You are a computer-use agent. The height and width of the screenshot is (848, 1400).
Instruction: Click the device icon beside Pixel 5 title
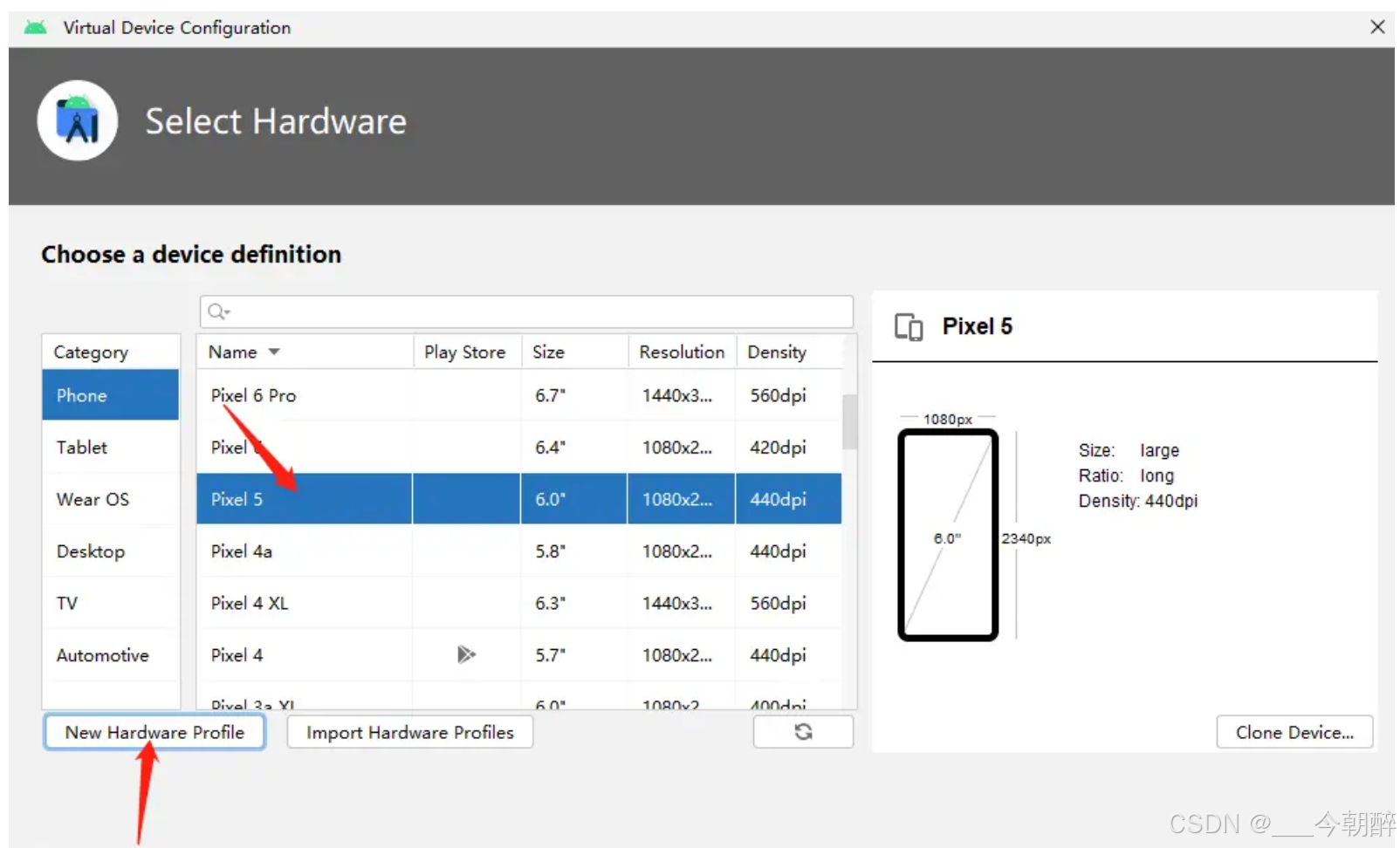pos(909,327)
